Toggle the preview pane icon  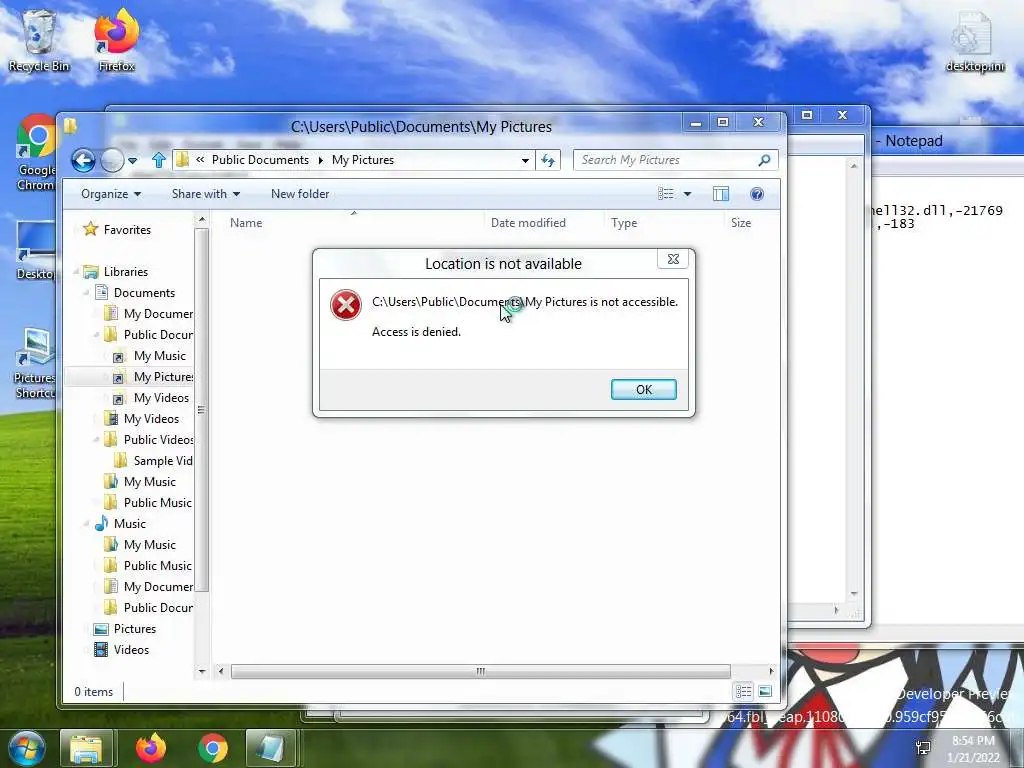(721, 194)
